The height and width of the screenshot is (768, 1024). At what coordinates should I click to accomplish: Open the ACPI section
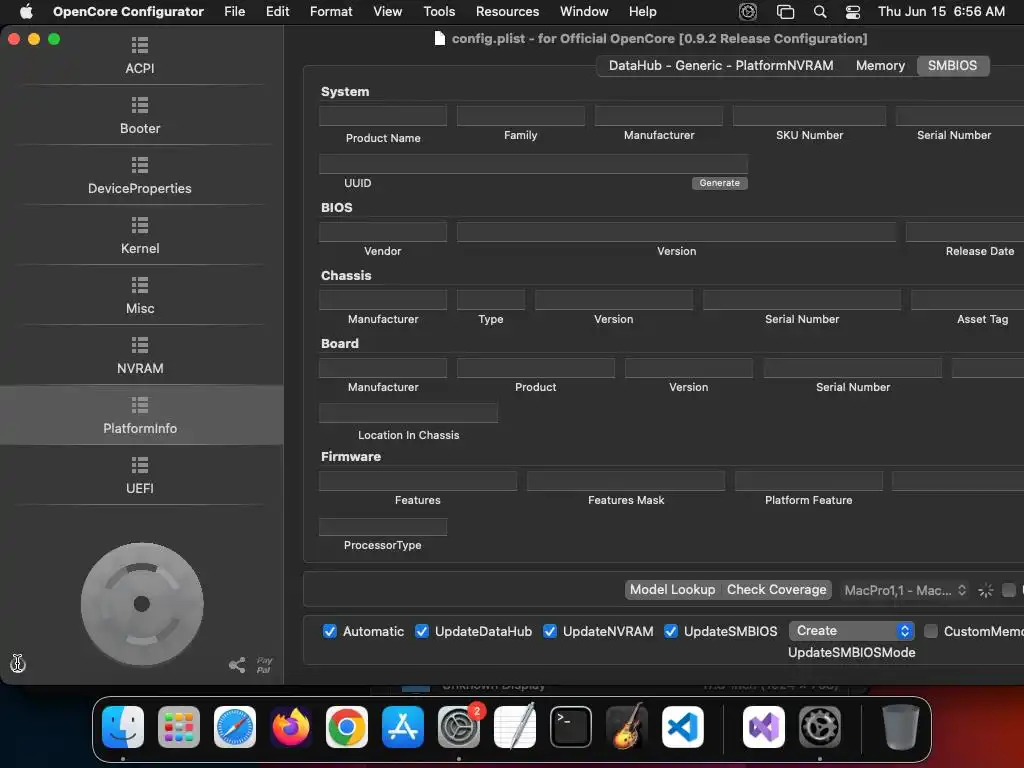coord(140,56)
